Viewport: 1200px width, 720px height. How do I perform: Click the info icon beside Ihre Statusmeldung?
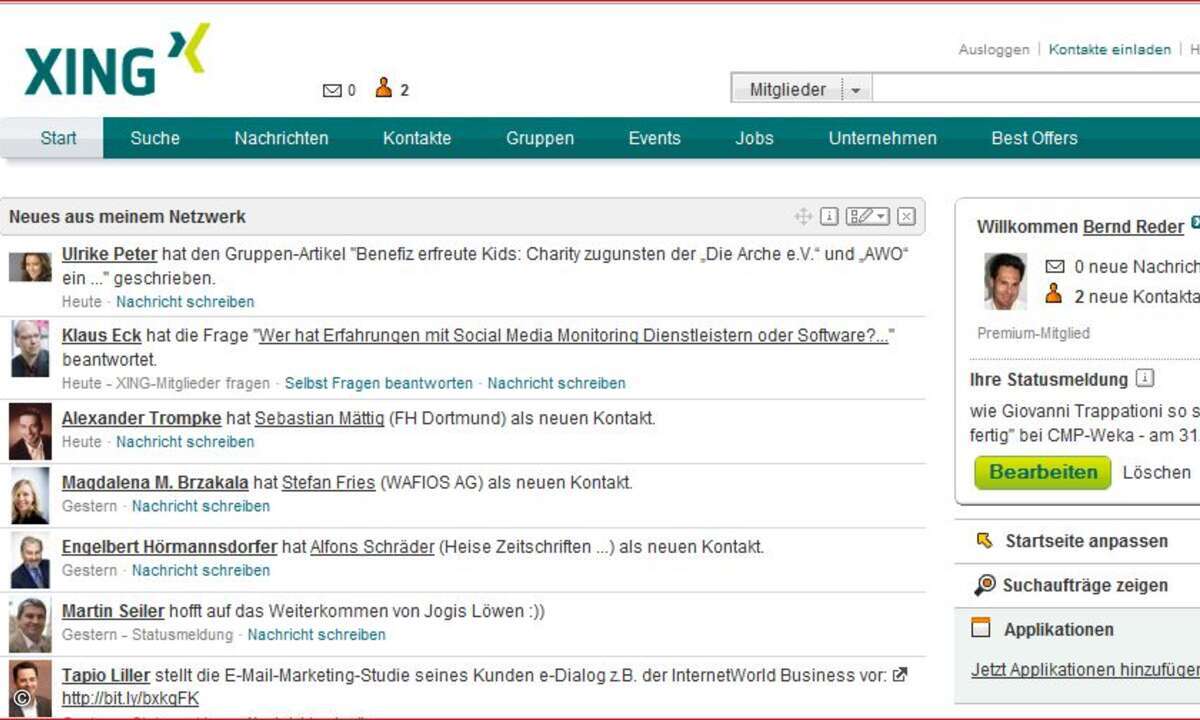pyautogui.click(x=1145, y=379)
